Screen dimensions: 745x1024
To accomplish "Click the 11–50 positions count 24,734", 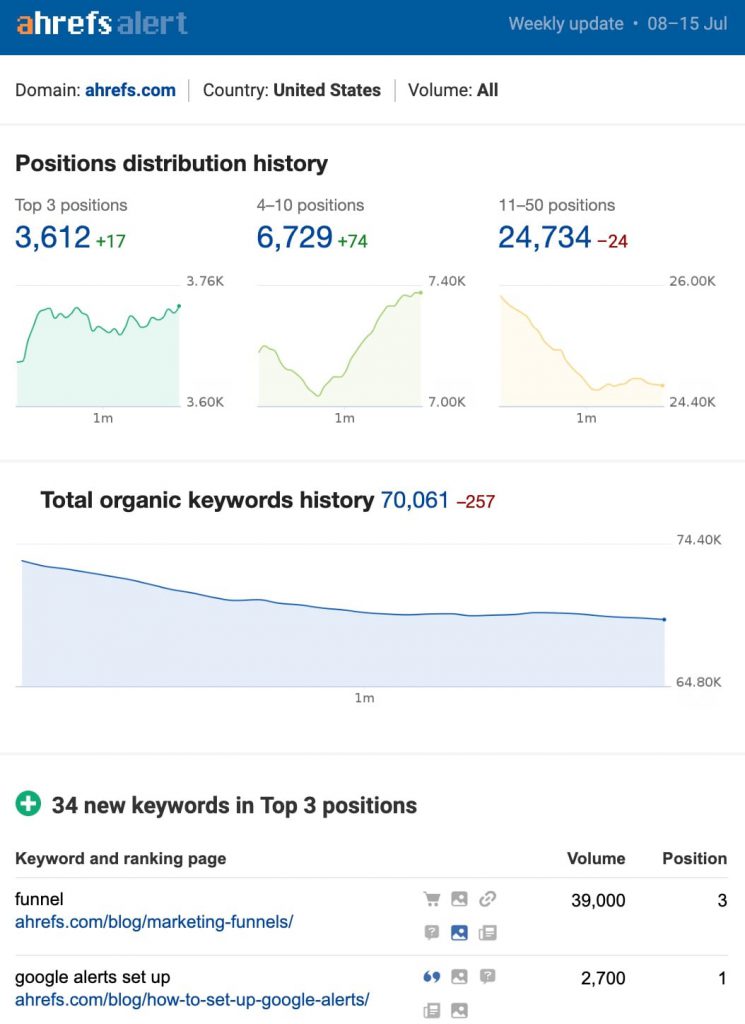I will point(545,237).
